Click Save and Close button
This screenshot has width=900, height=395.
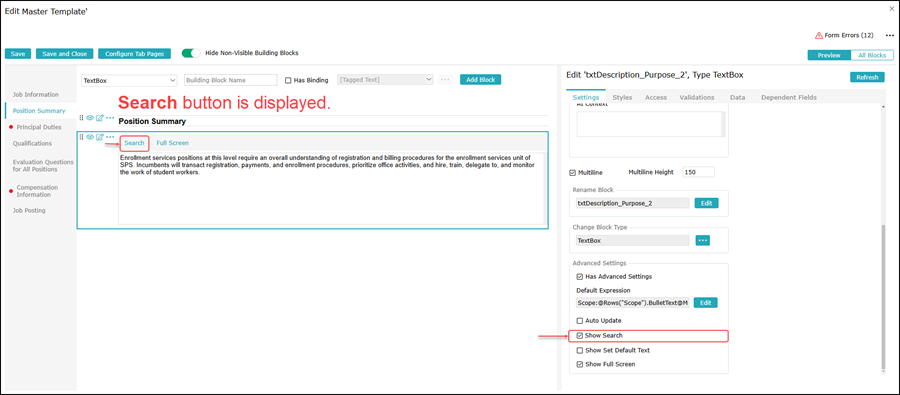tap(64, 53)
